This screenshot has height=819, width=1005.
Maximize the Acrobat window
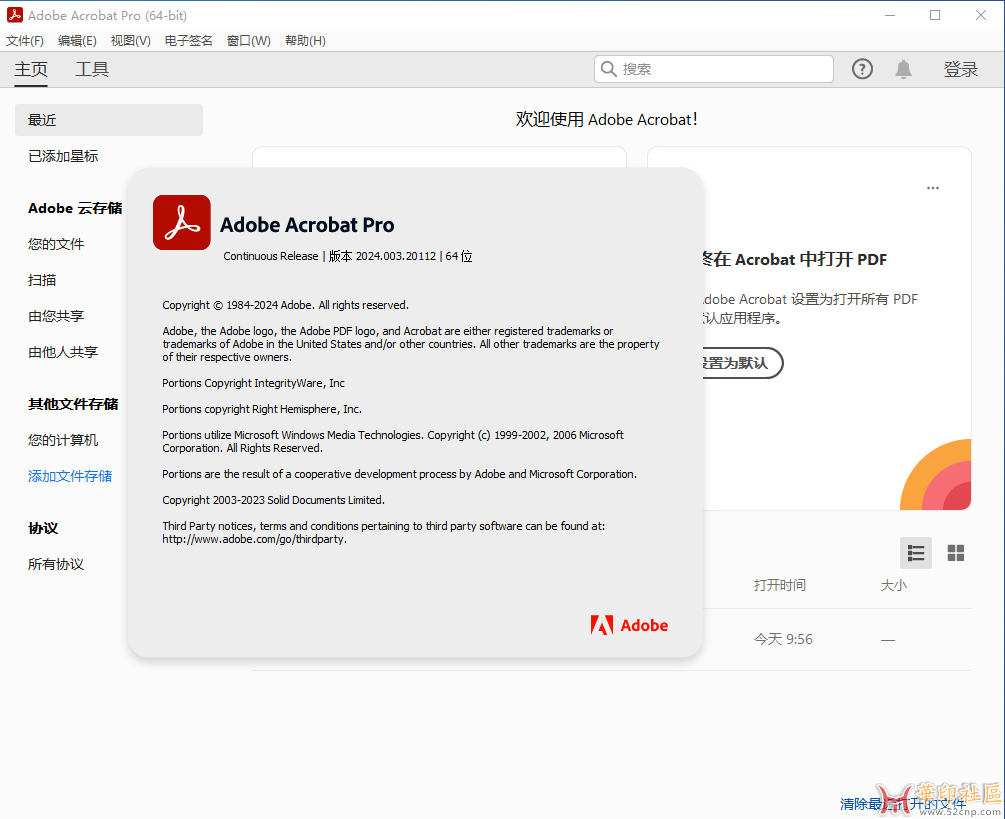click(935, 15)
